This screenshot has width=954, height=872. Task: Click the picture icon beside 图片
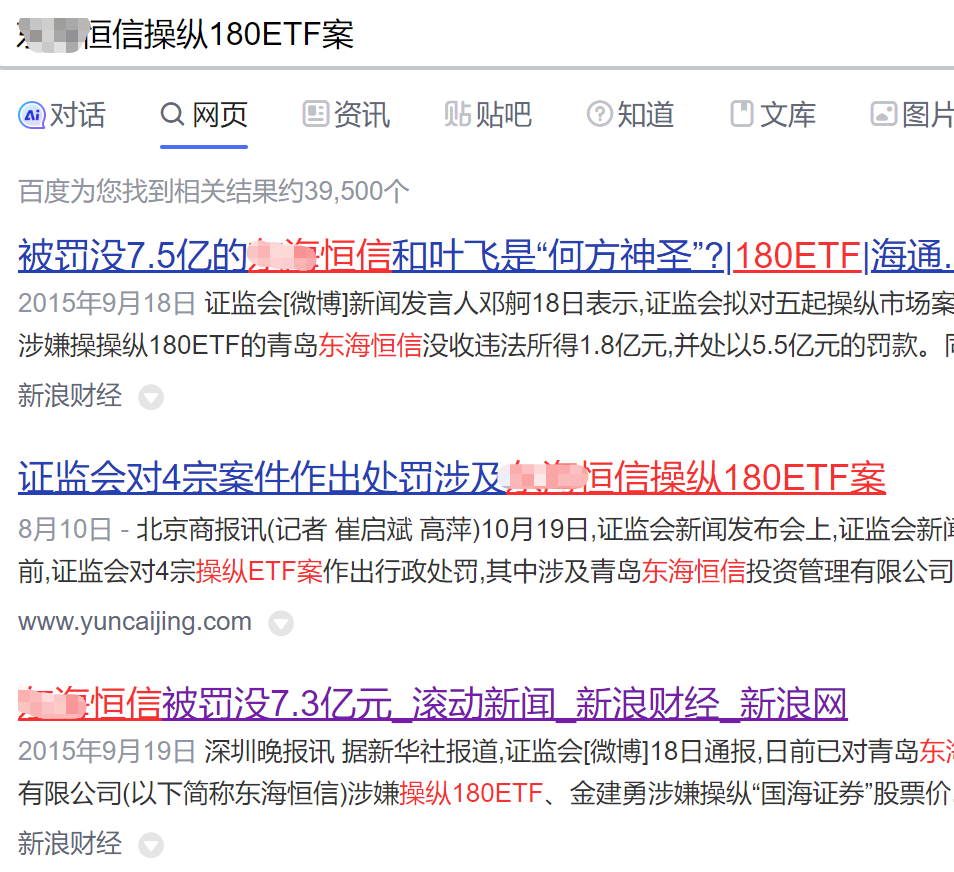point(883,114)
